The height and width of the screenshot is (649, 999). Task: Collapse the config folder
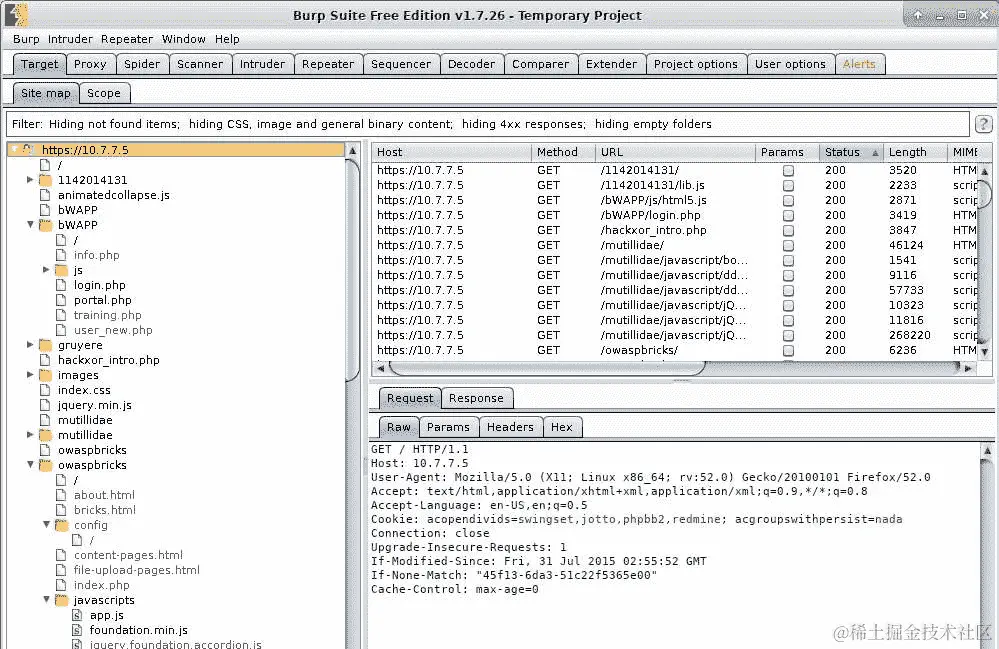[46, 525]
